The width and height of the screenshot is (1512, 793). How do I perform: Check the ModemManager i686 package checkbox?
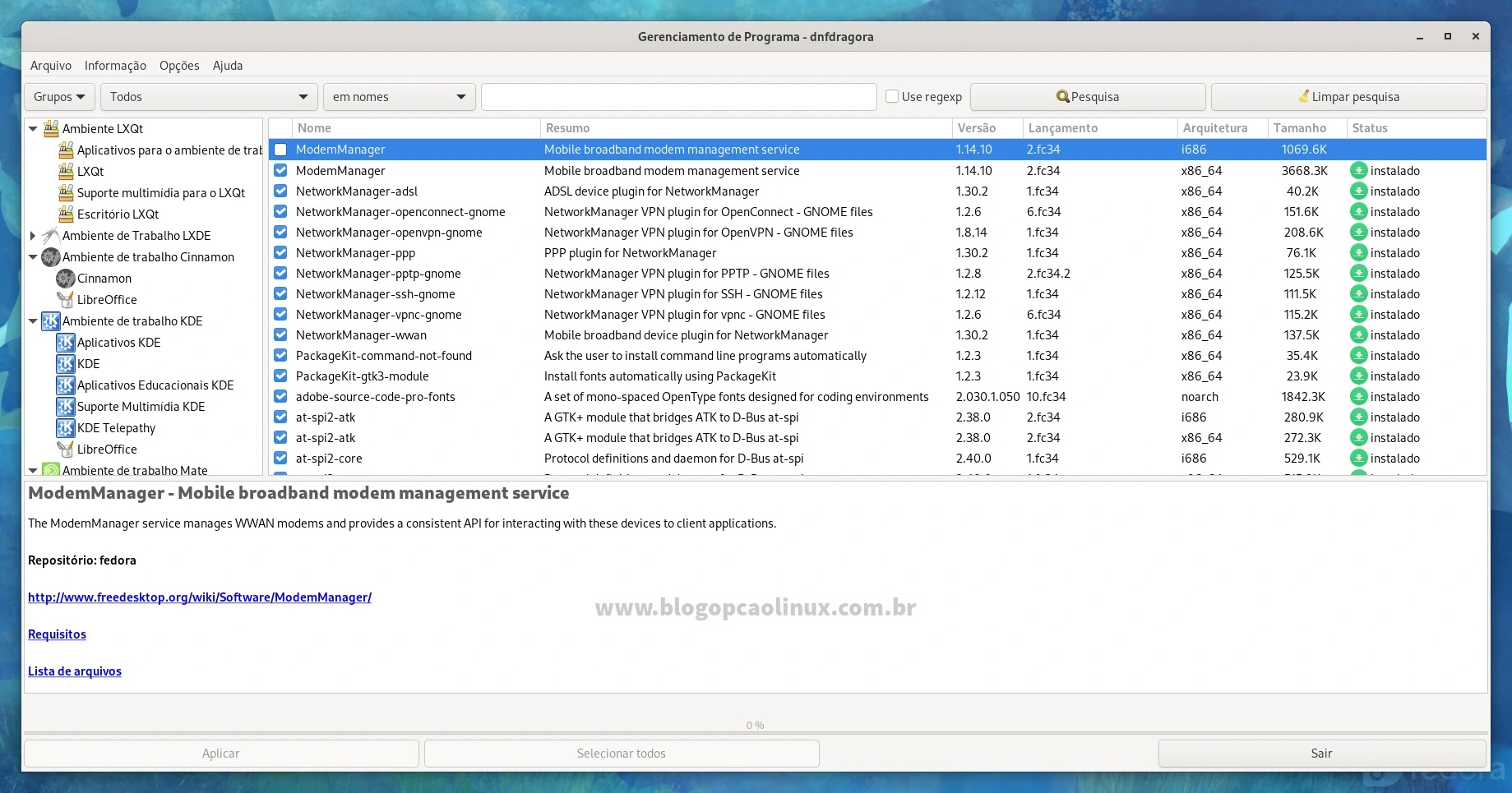coord(280,150)
